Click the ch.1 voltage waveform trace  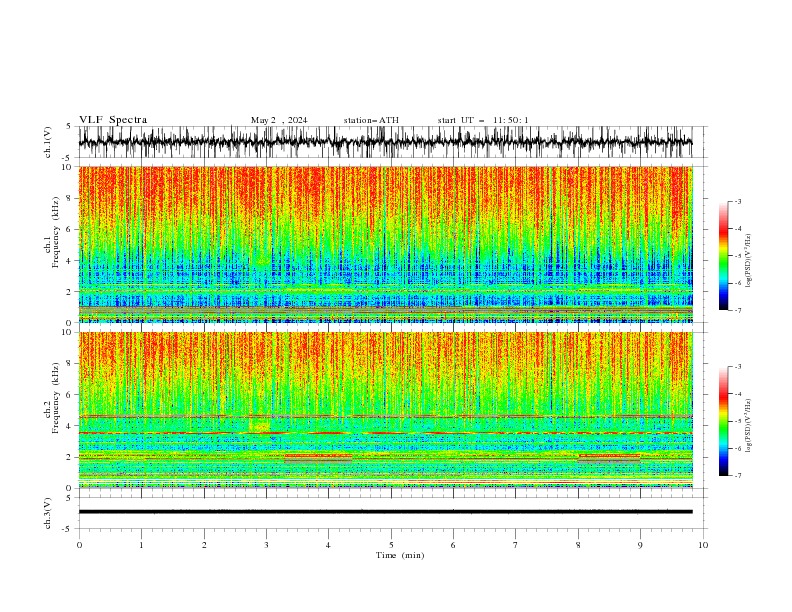pyautogui.click(x=385, y=142)
